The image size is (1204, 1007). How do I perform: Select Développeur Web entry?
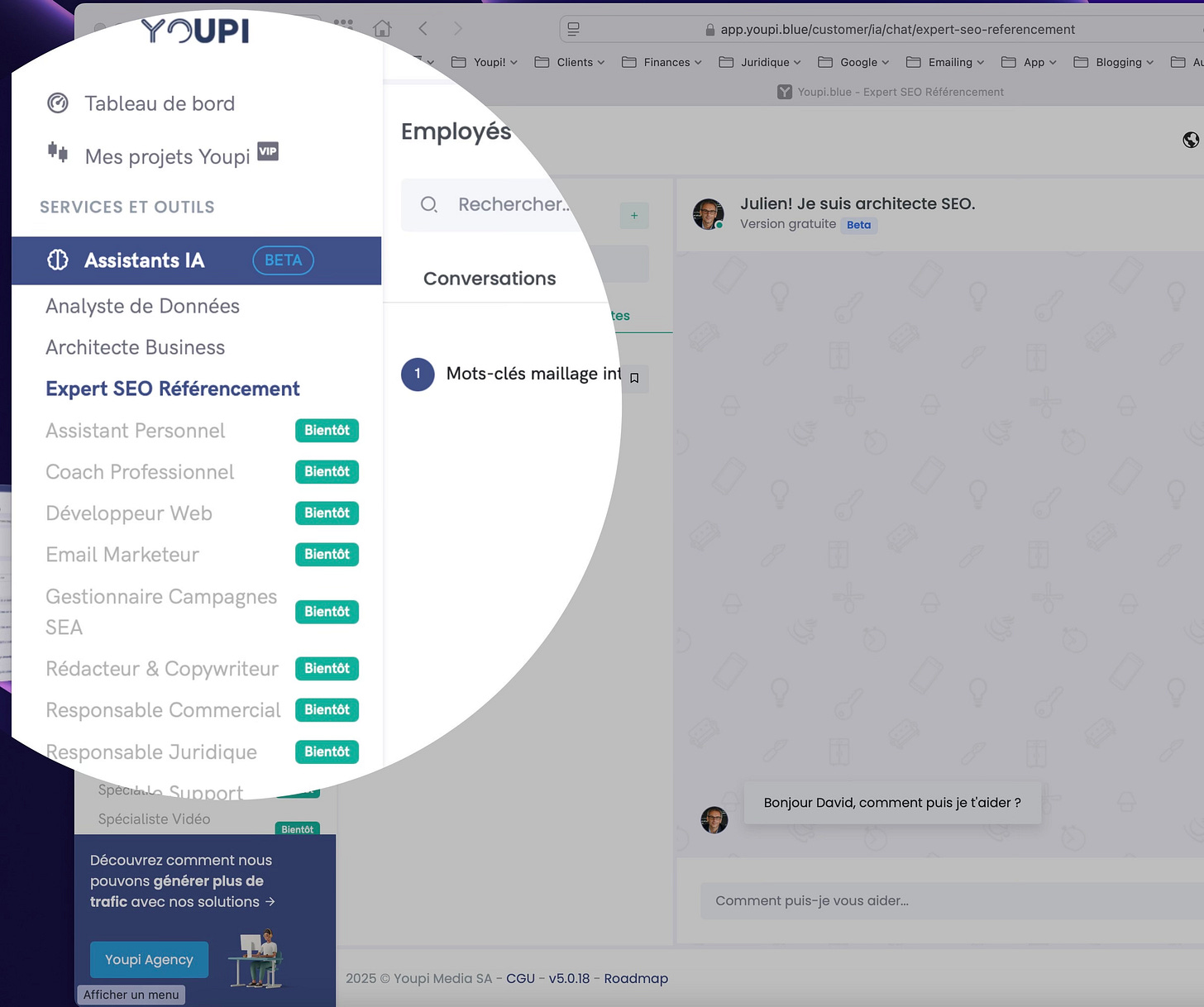coord(129,513)
